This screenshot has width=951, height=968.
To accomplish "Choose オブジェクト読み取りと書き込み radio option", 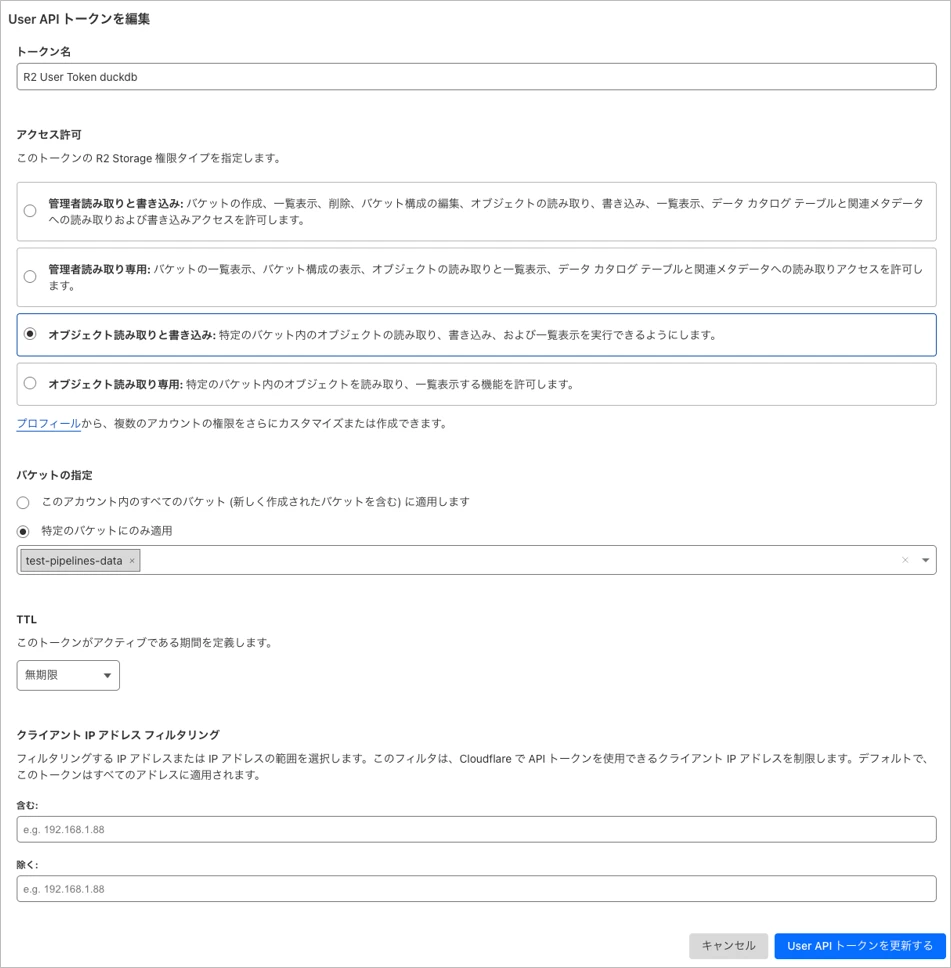I will click(x=30, y=335).
